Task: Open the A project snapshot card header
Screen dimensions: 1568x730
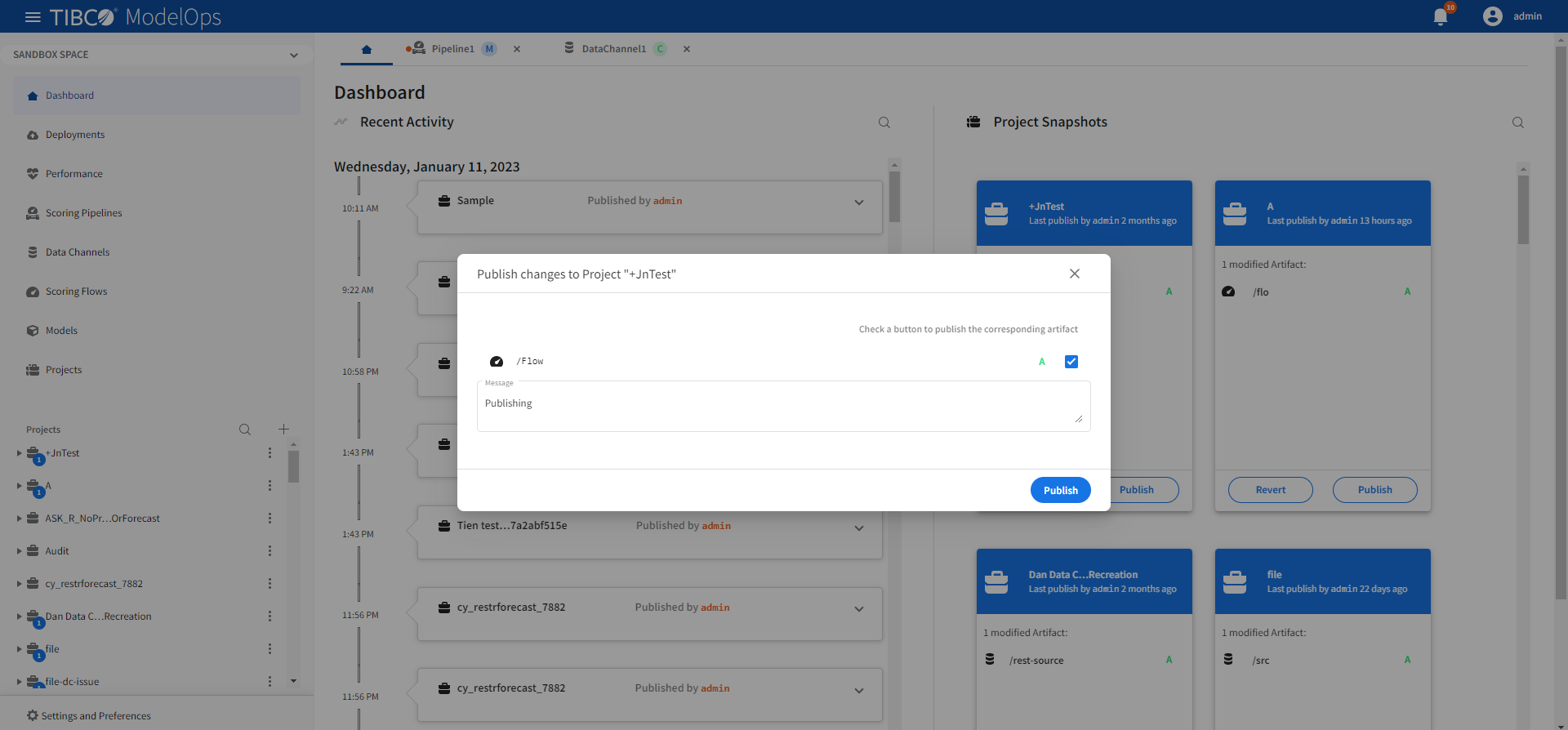Action: [x=1323, y=213]
